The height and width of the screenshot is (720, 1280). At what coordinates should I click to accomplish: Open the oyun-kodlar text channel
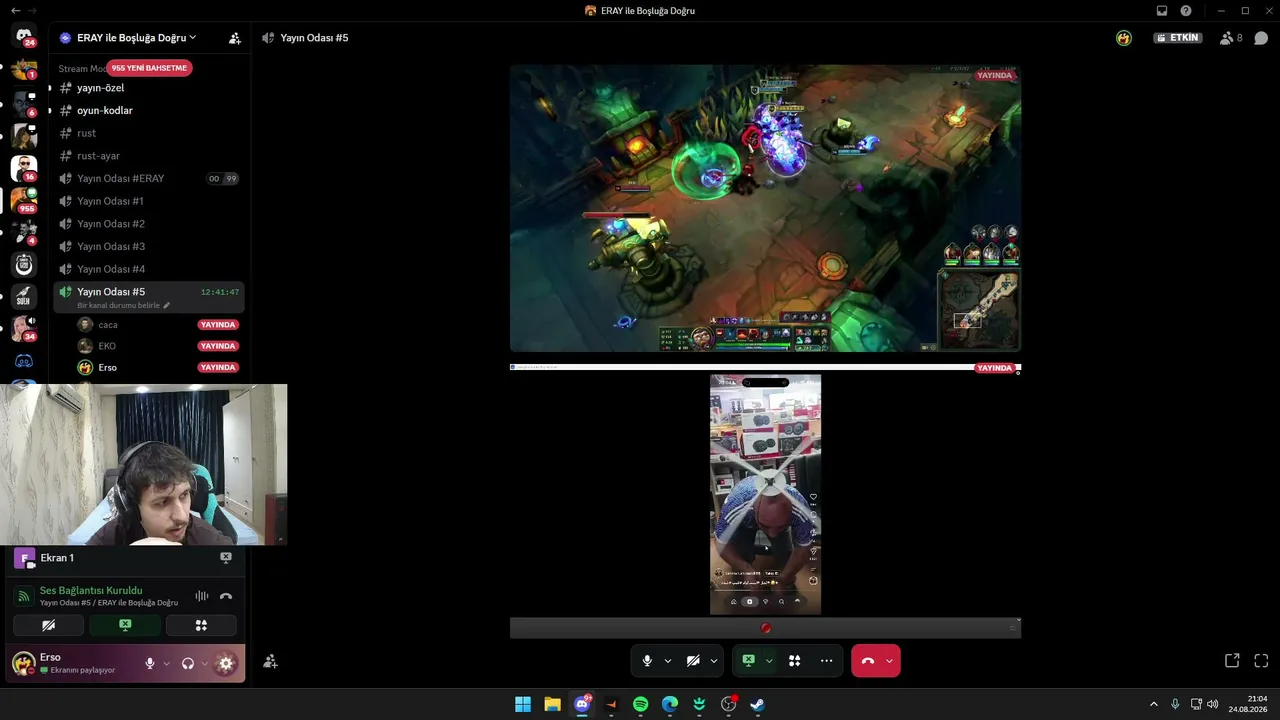[148, 111]
